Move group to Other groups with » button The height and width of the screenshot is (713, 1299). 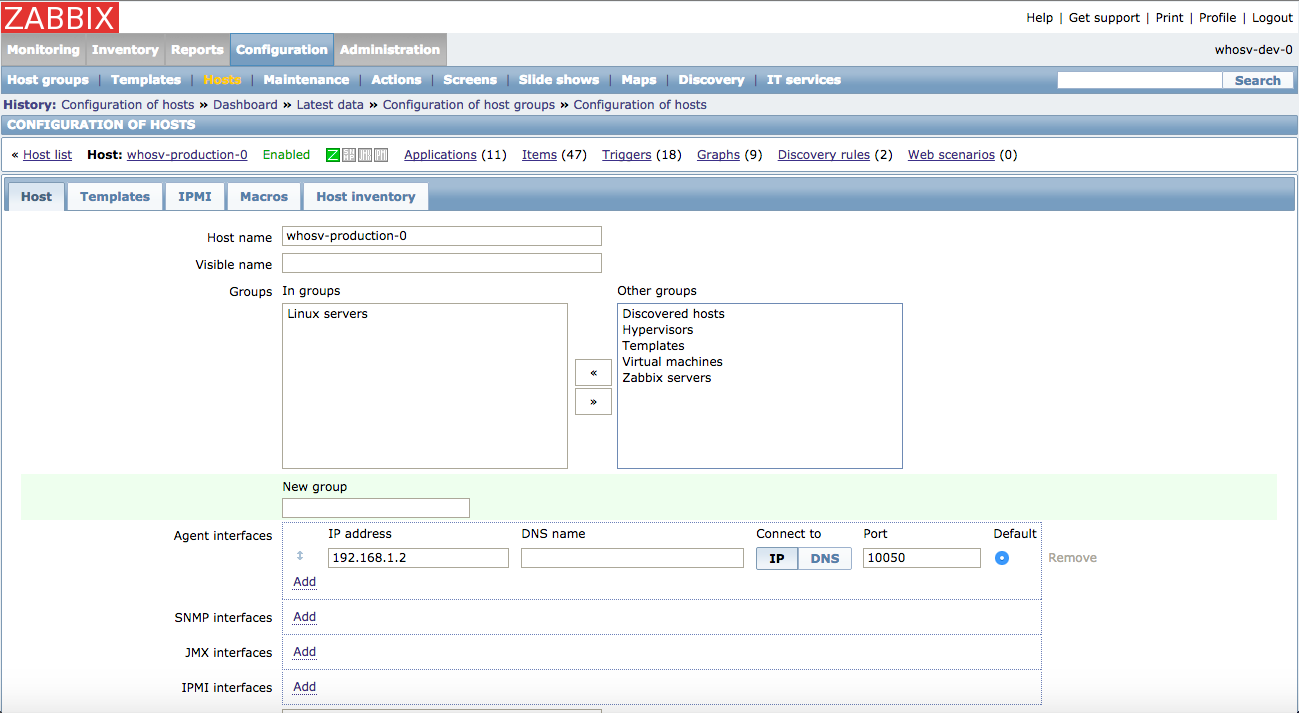click(593, 402)
